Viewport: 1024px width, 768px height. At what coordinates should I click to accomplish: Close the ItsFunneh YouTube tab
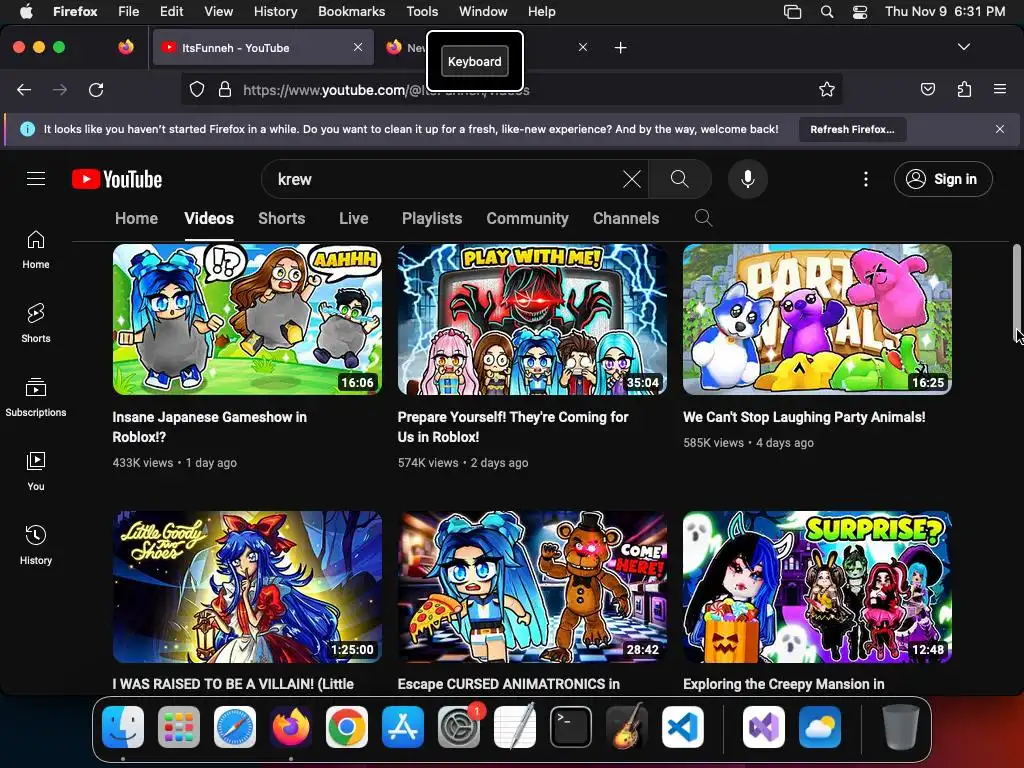click(358, 47)
